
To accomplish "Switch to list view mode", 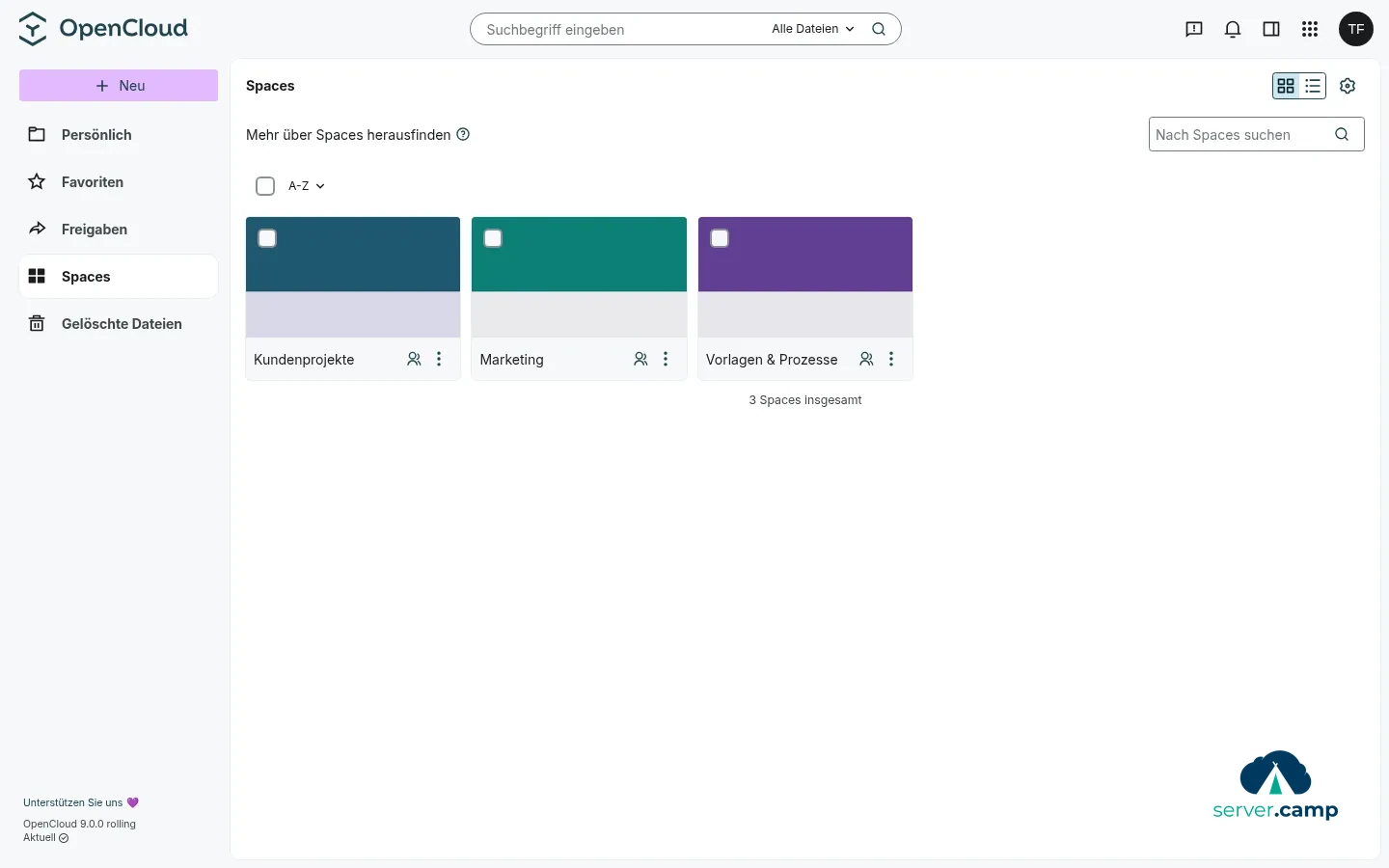I will tap(1313, 86).
